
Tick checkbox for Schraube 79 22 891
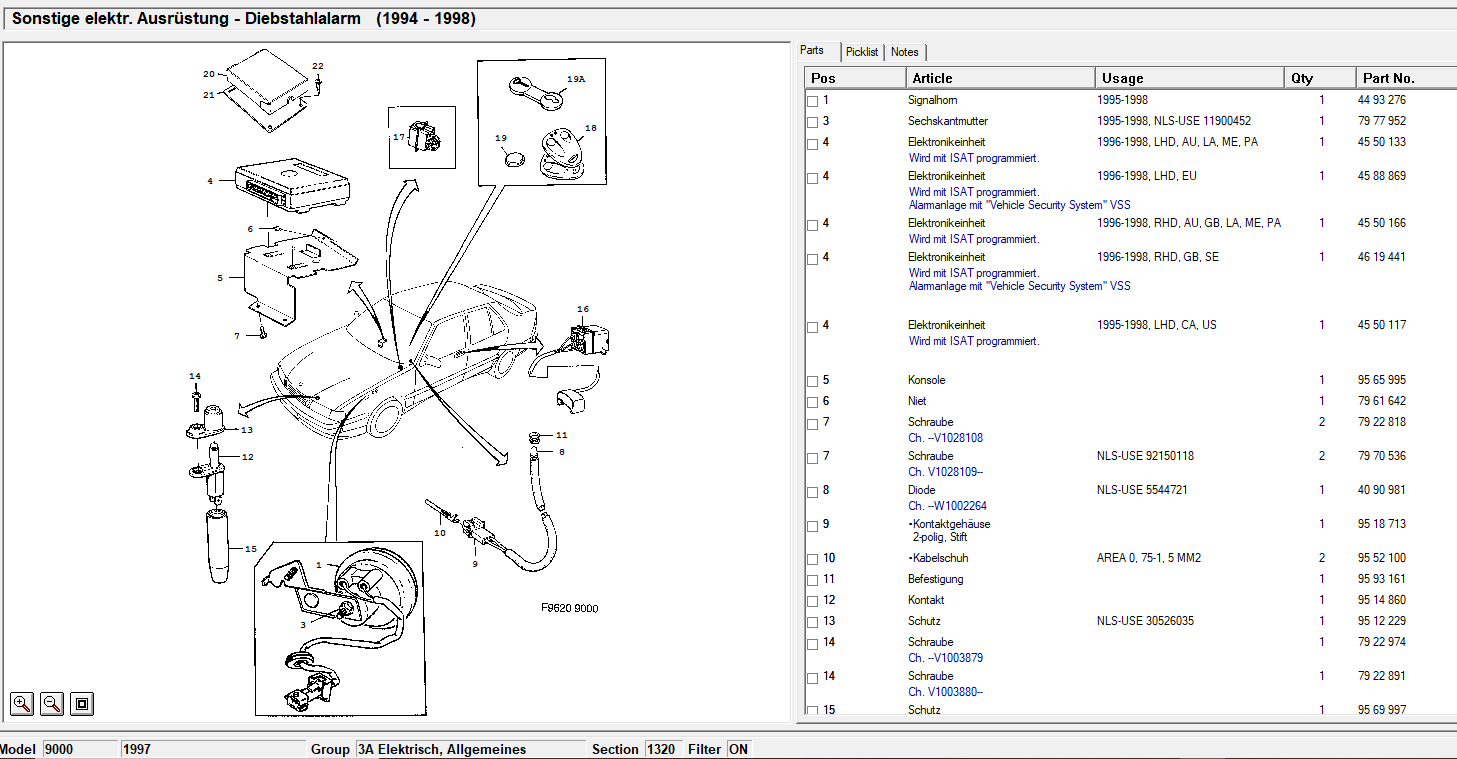[x=813, y=677]
